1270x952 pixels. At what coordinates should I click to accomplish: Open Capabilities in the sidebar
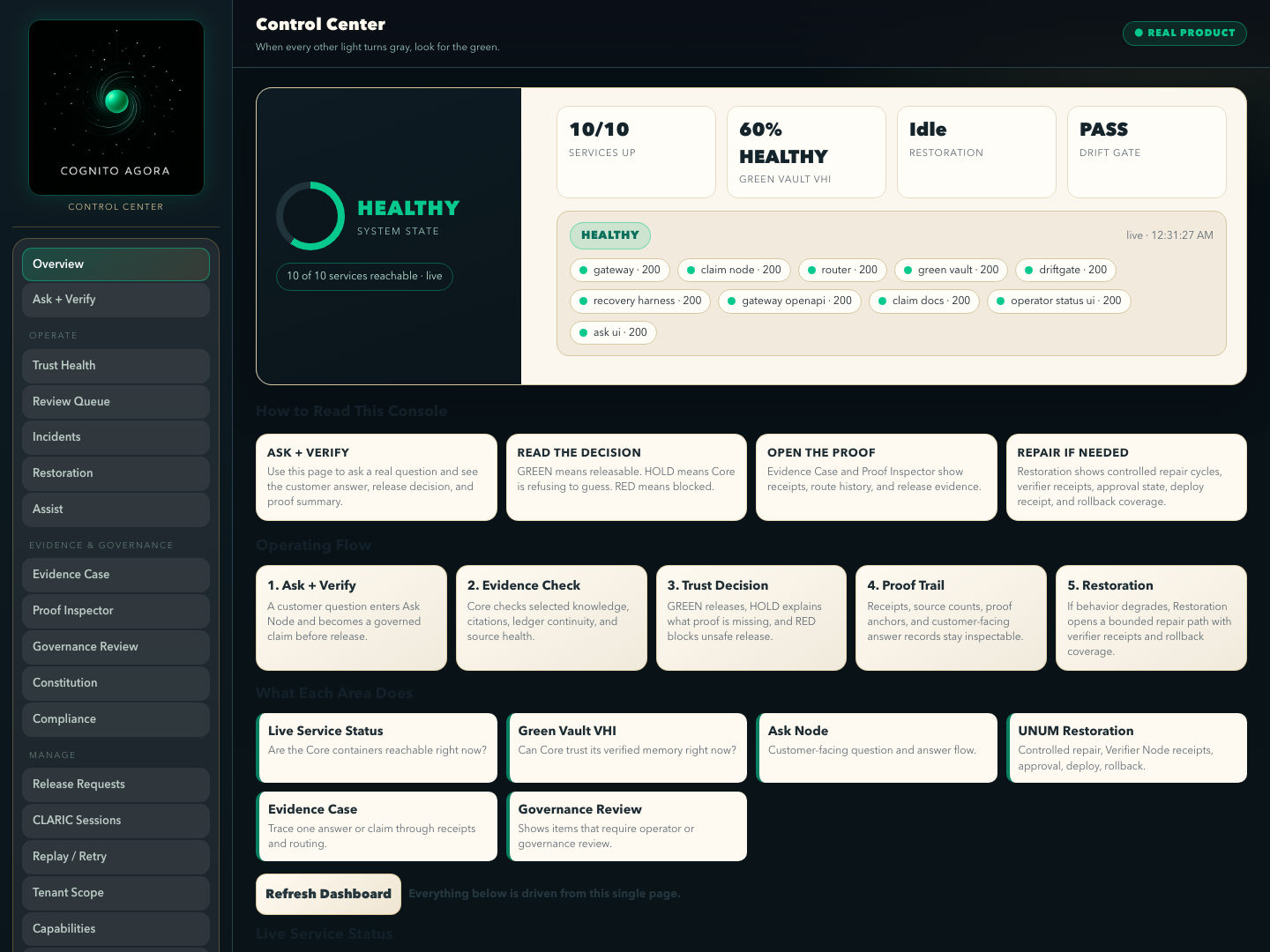[116, 929]
